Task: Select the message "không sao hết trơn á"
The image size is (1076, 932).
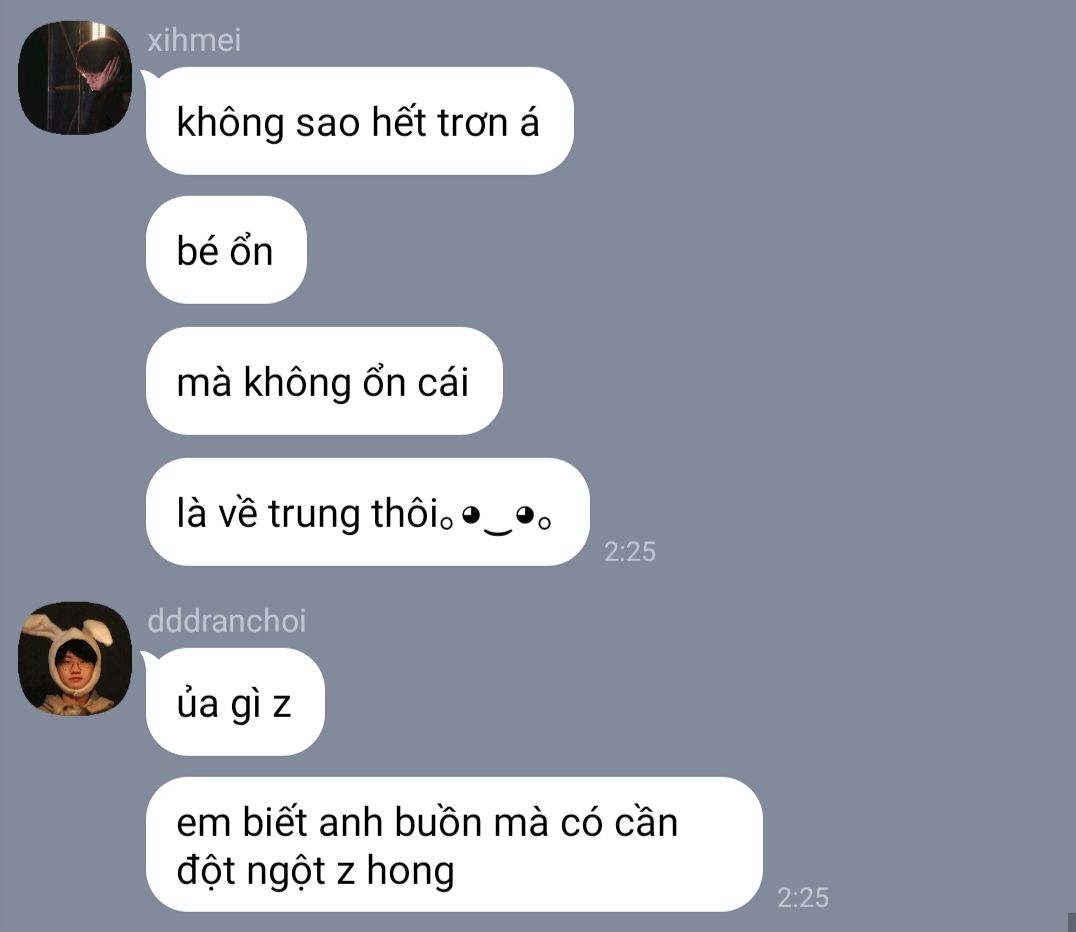Action: click(x=360, y=121)
